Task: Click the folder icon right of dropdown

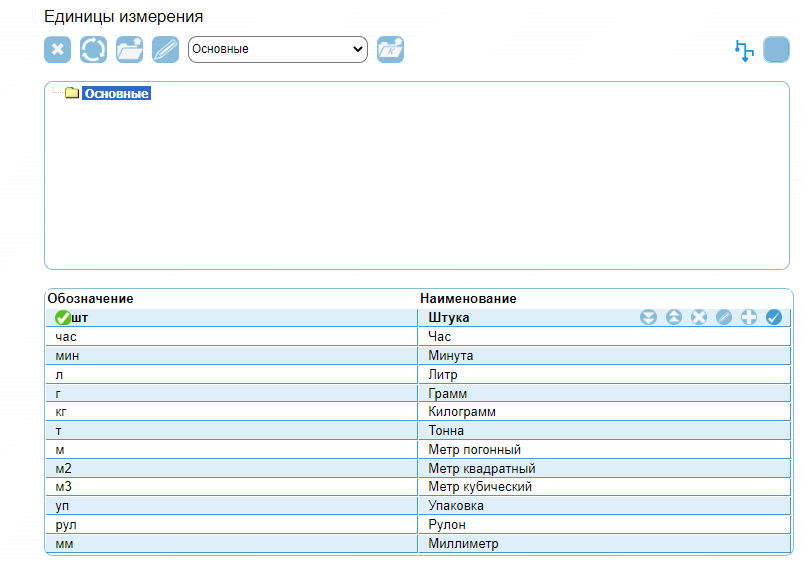Action: (x=390, y=49)
